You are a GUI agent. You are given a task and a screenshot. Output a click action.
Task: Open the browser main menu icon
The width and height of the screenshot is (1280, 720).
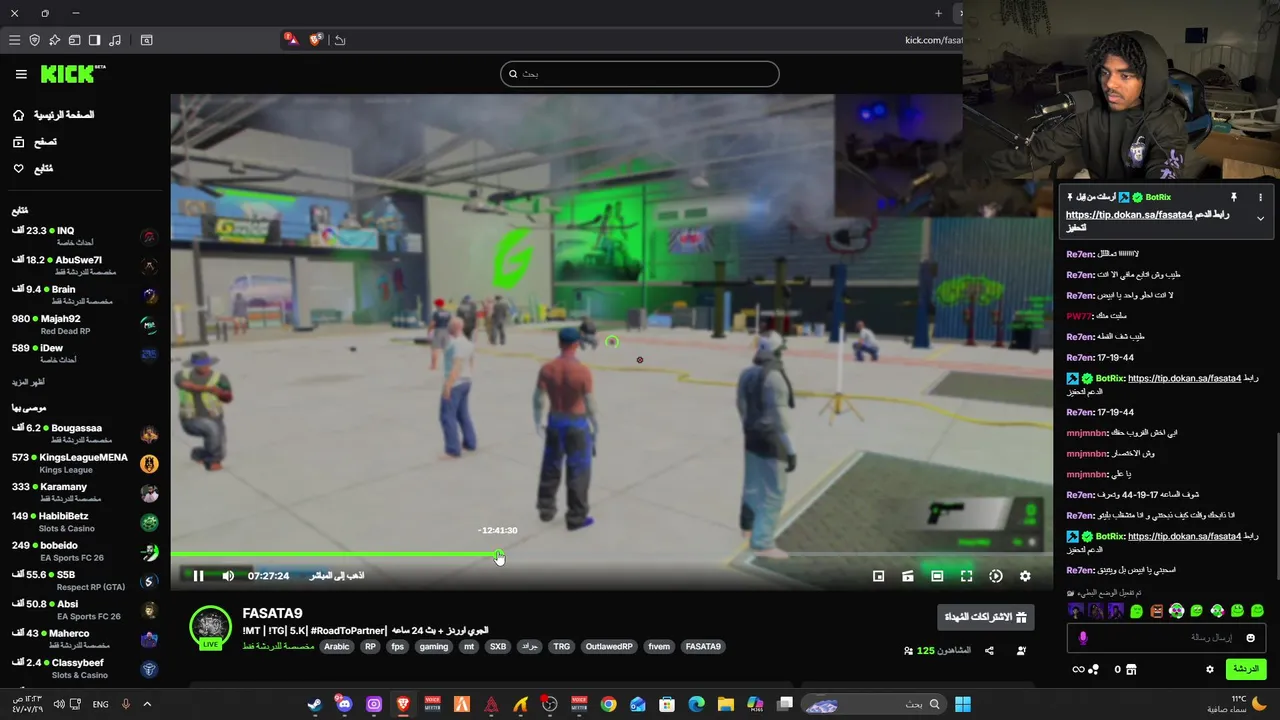click(14, 40)
